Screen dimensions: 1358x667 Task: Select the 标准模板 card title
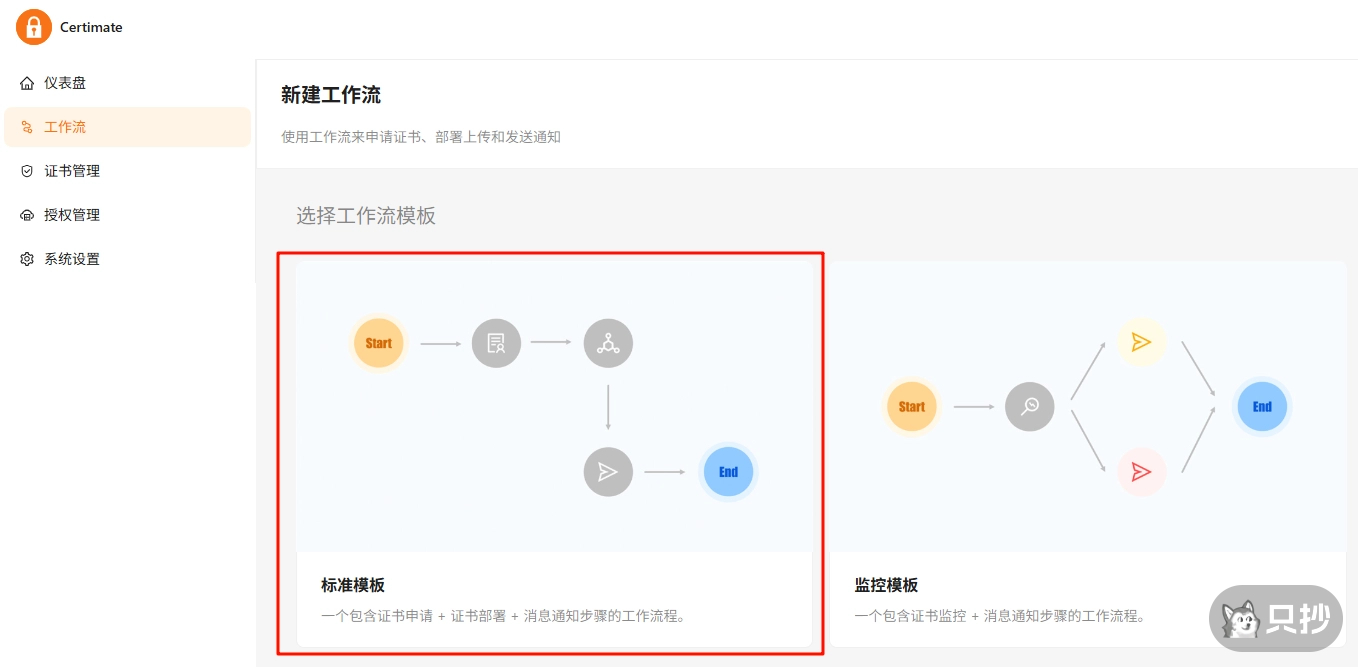[x=353, y=585]
